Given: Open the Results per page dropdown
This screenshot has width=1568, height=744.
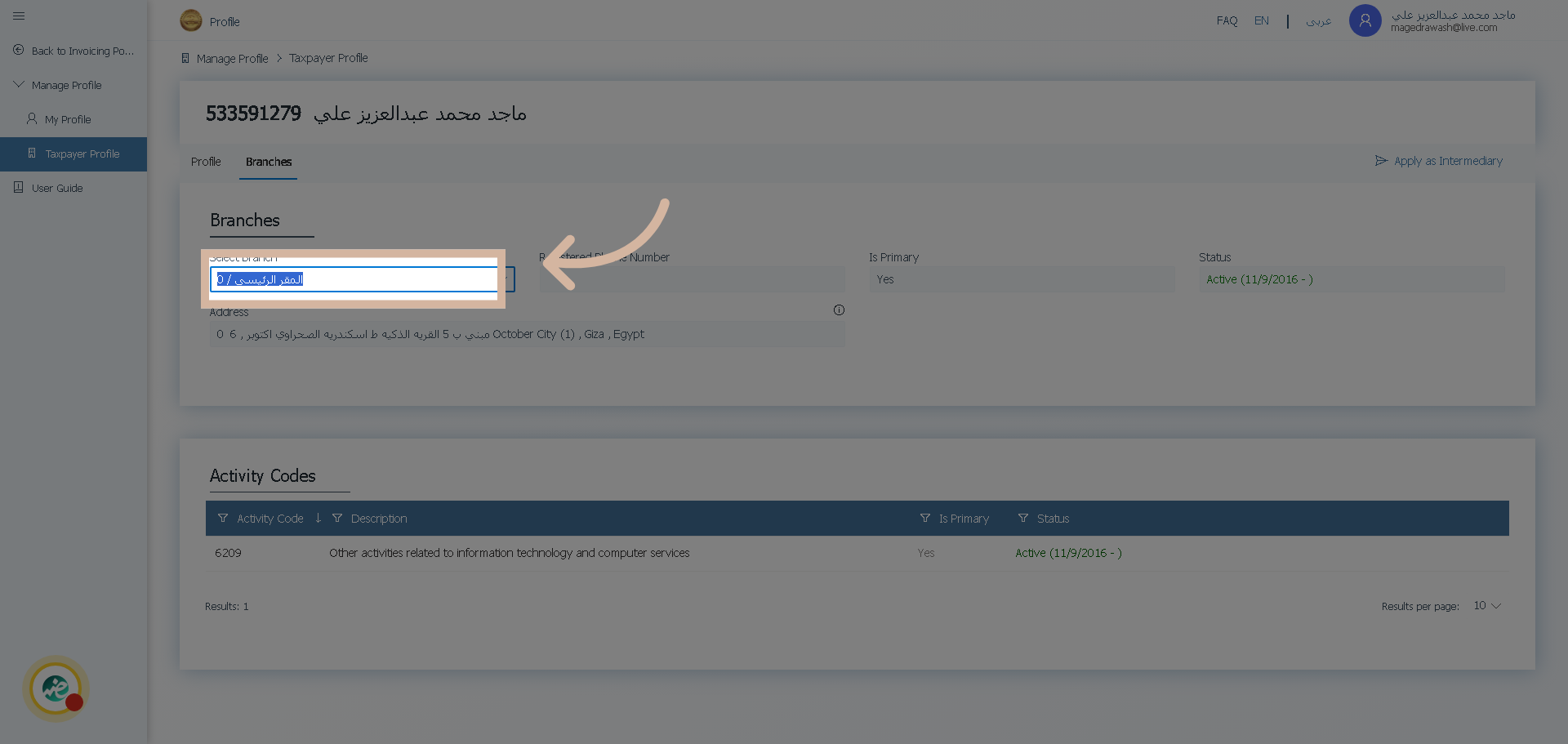Looking at the screenshot, I should 1487,606.
